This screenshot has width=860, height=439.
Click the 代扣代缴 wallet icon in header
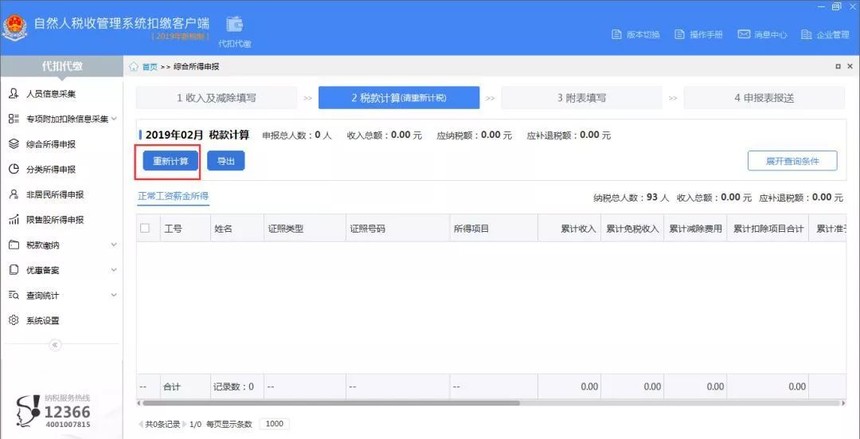[234, 25]
